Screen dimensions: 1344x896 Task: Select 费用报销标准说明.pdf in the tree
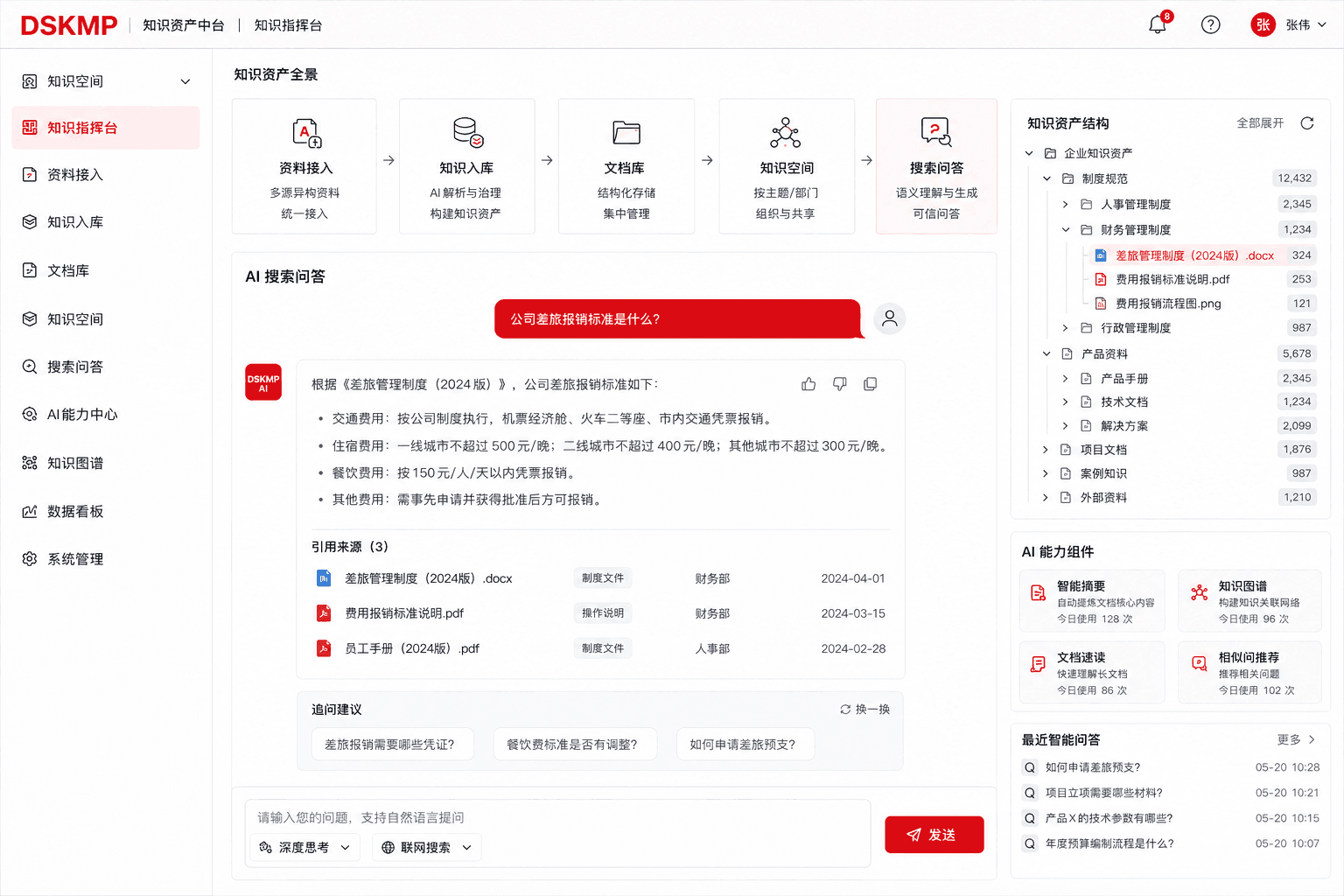coord(1172,279)
